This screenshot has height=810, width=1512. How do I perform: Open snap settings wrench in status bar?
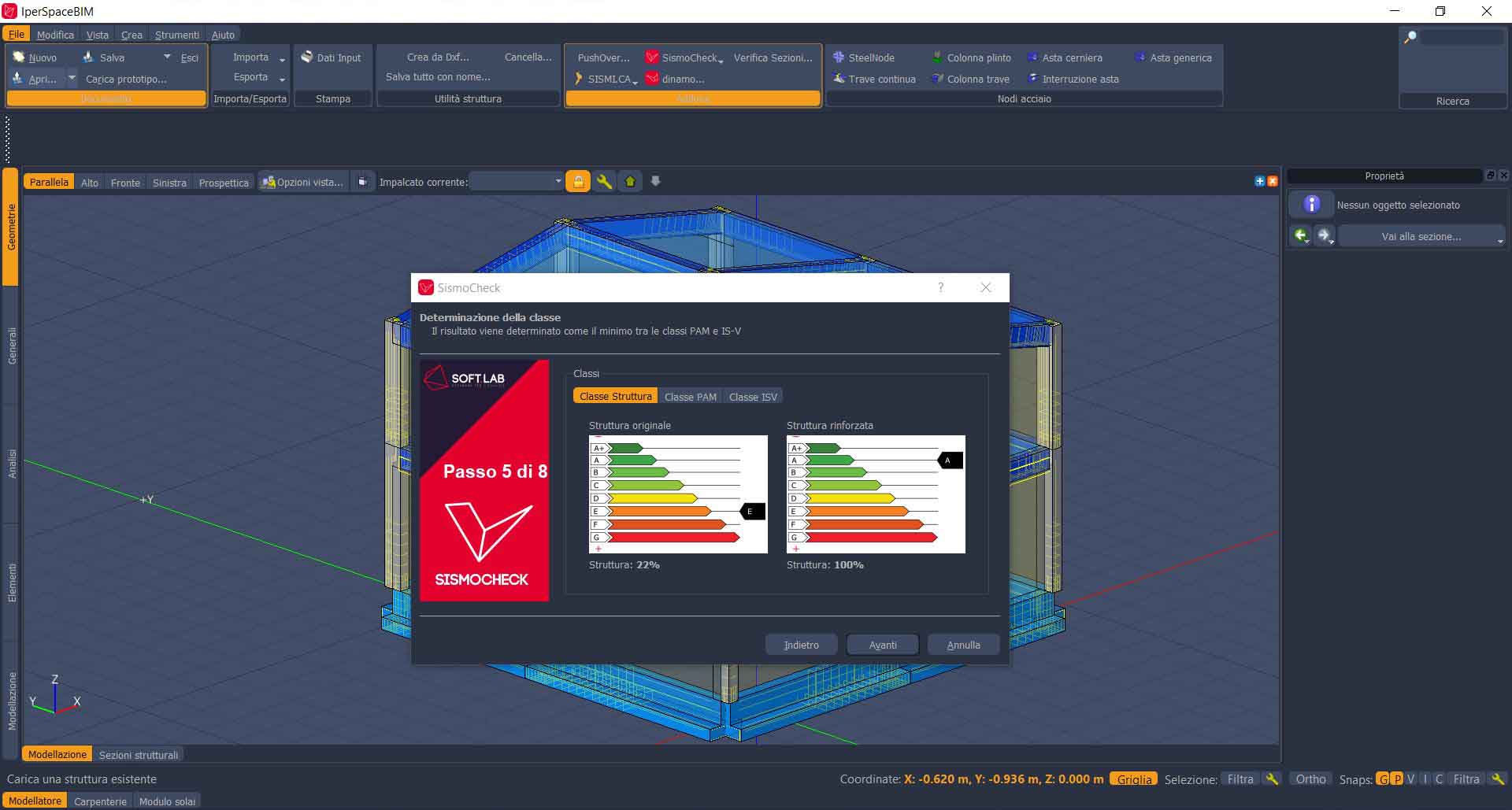click(x=1498, y=779)
